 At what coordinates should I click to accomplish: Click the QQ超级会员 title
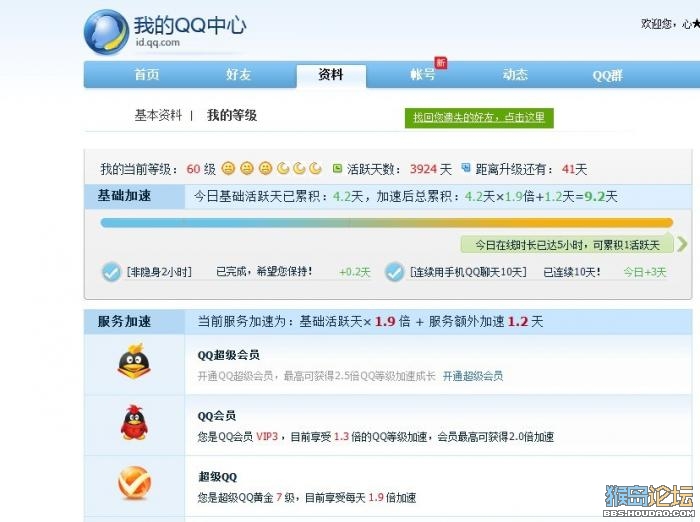point(229,355)
